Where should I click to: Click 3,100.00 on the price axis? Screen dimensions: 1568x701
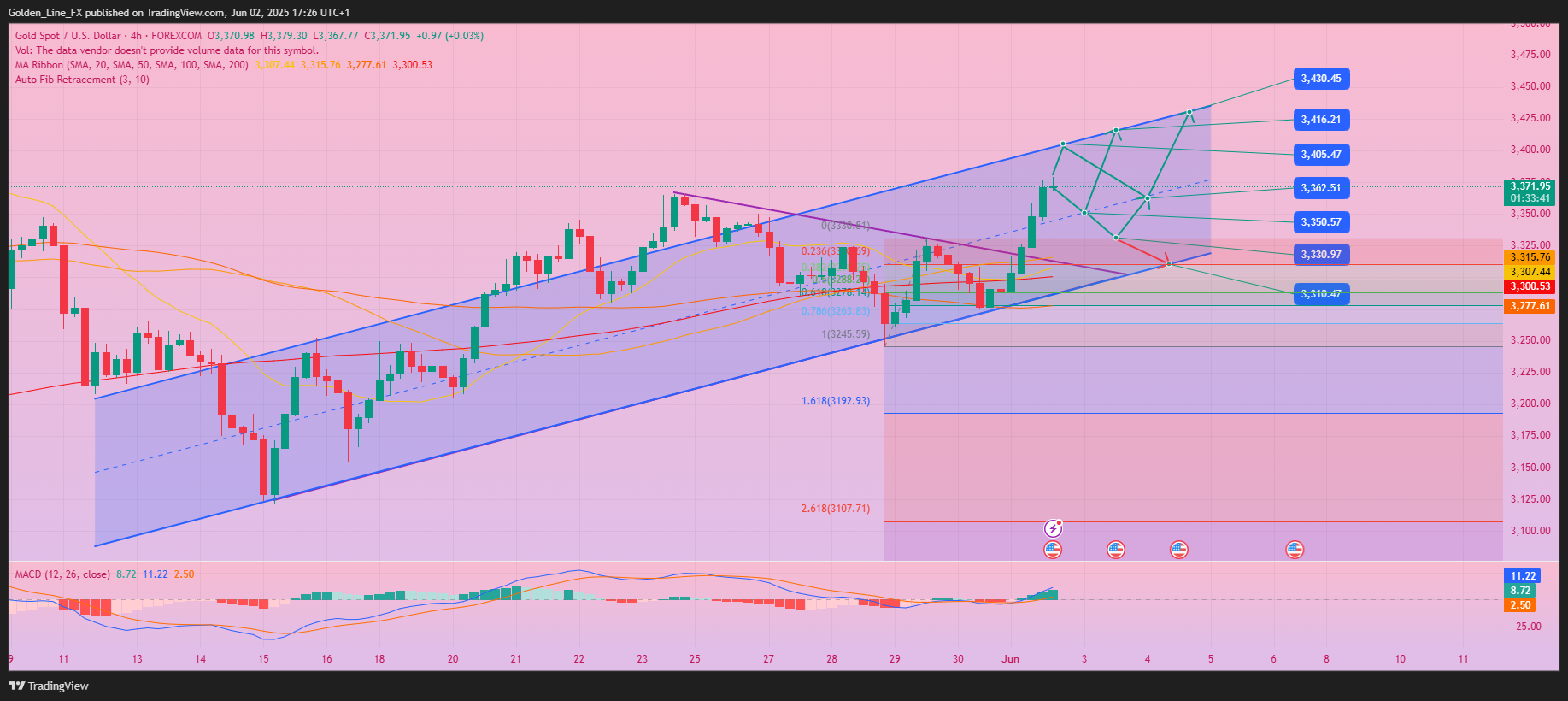click(x=1530, y=531)
